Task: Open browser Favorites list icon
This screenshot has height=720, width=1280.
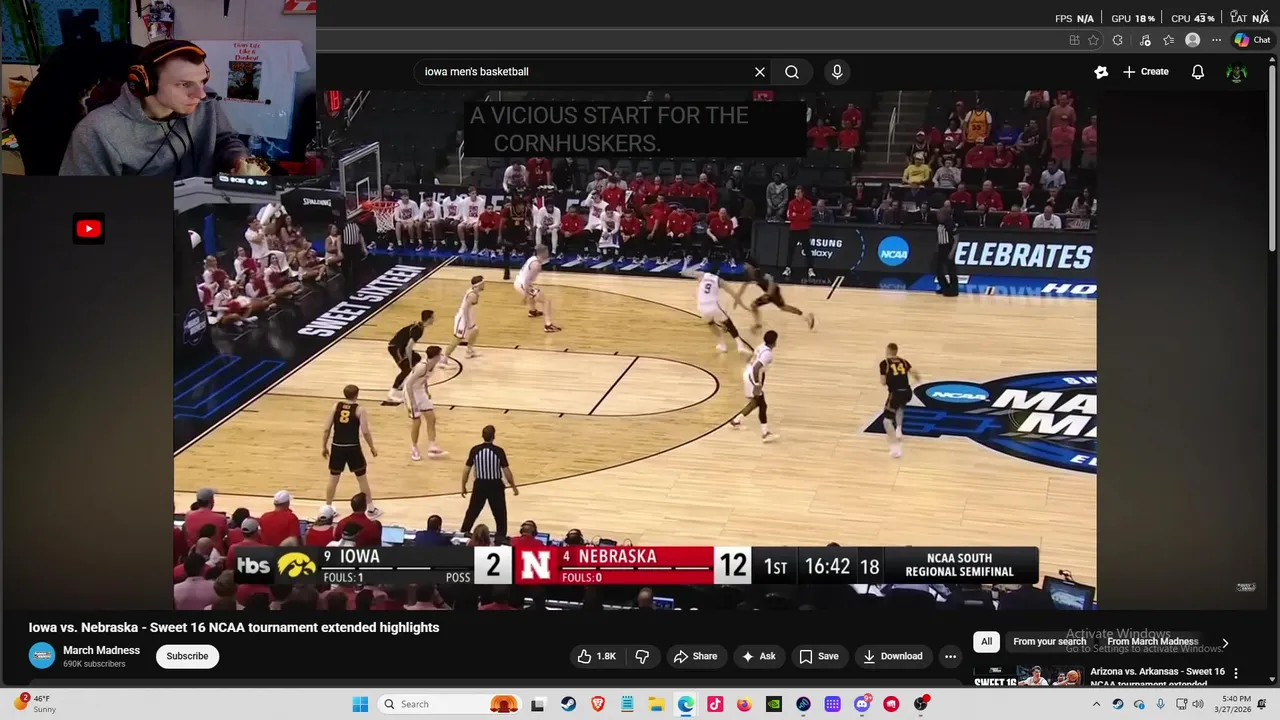Action: click(x=1168, y=40)
